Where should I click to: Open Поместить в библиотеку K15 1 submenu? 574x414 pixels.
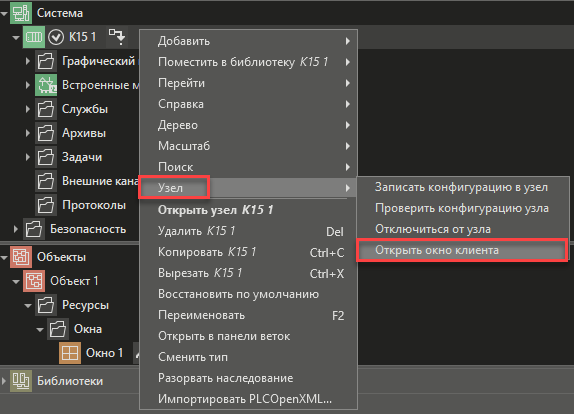coord(248,62)
